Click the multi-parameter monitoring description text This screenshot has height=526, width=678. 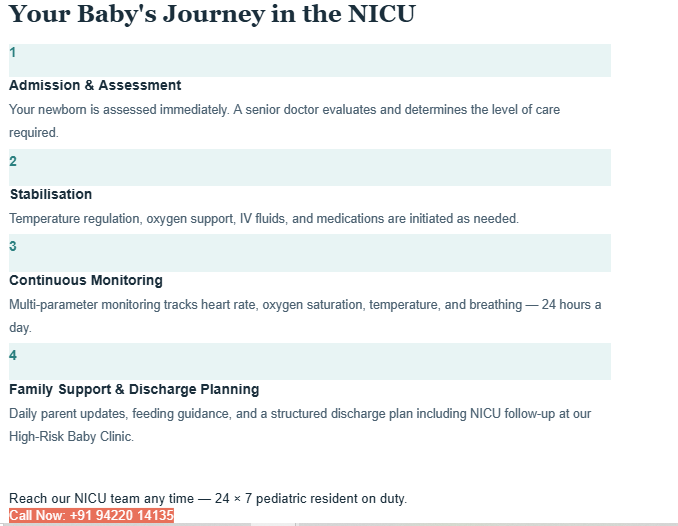tap(305, 316)
